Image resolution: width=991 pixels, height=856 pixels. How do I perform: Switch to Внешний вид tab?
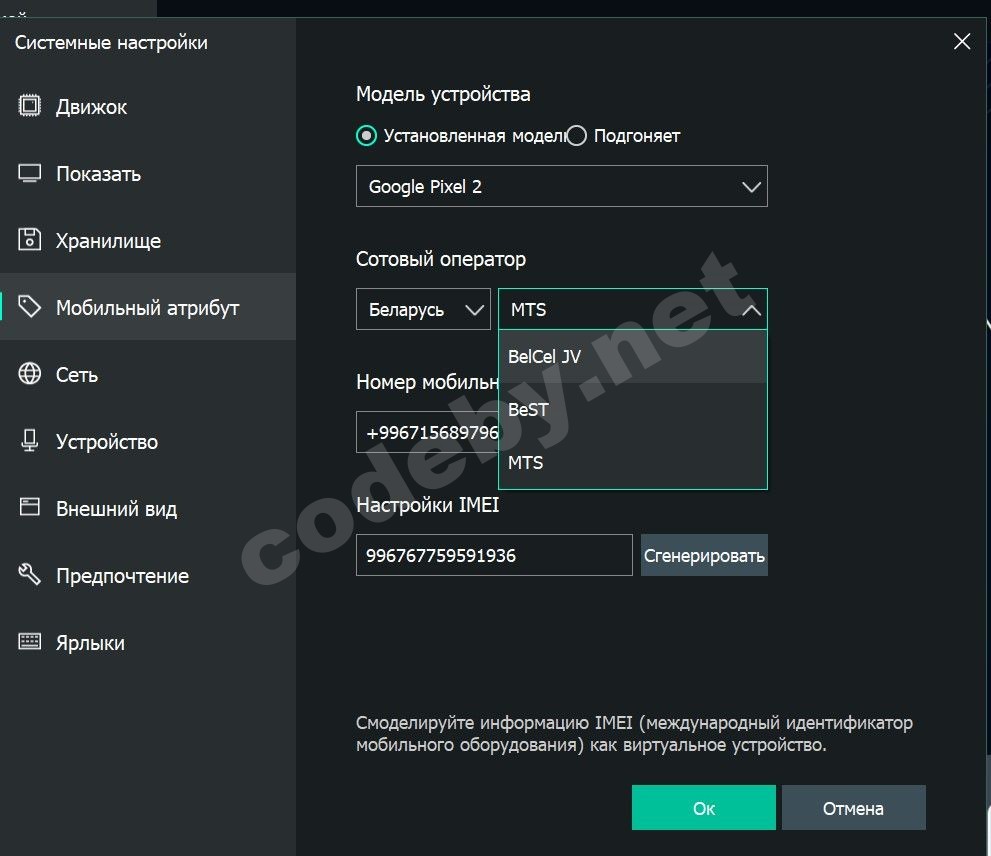pos(148,508)
